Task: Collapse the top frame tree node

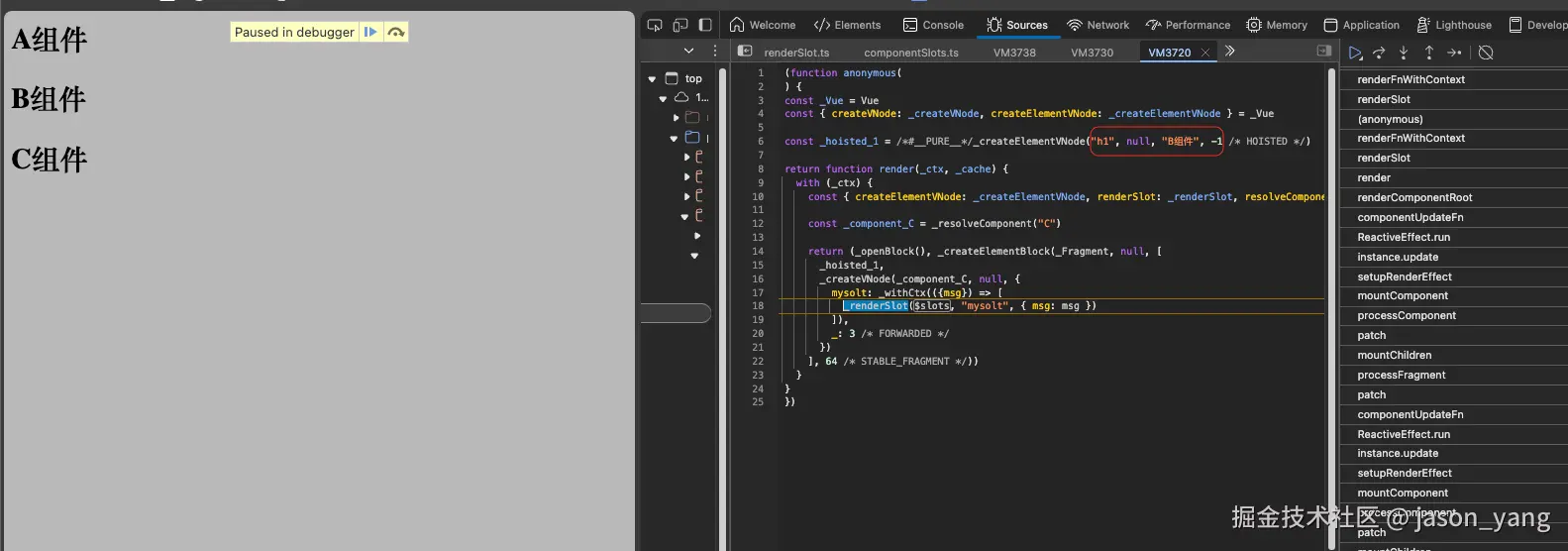Action: point(652,78)
